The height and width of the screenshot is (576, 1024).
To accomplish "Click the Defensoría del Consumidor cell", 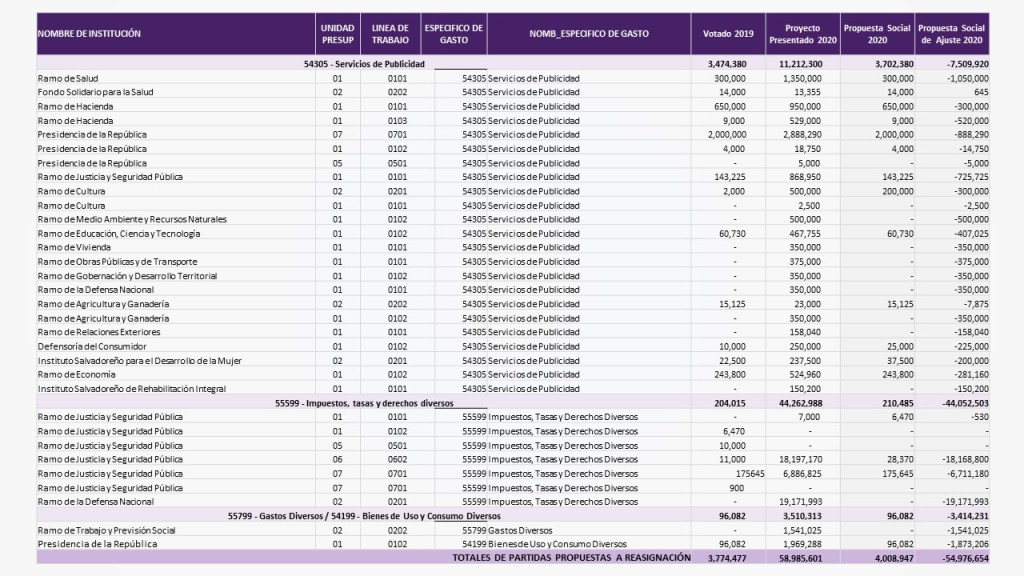I will coord(91,346).
